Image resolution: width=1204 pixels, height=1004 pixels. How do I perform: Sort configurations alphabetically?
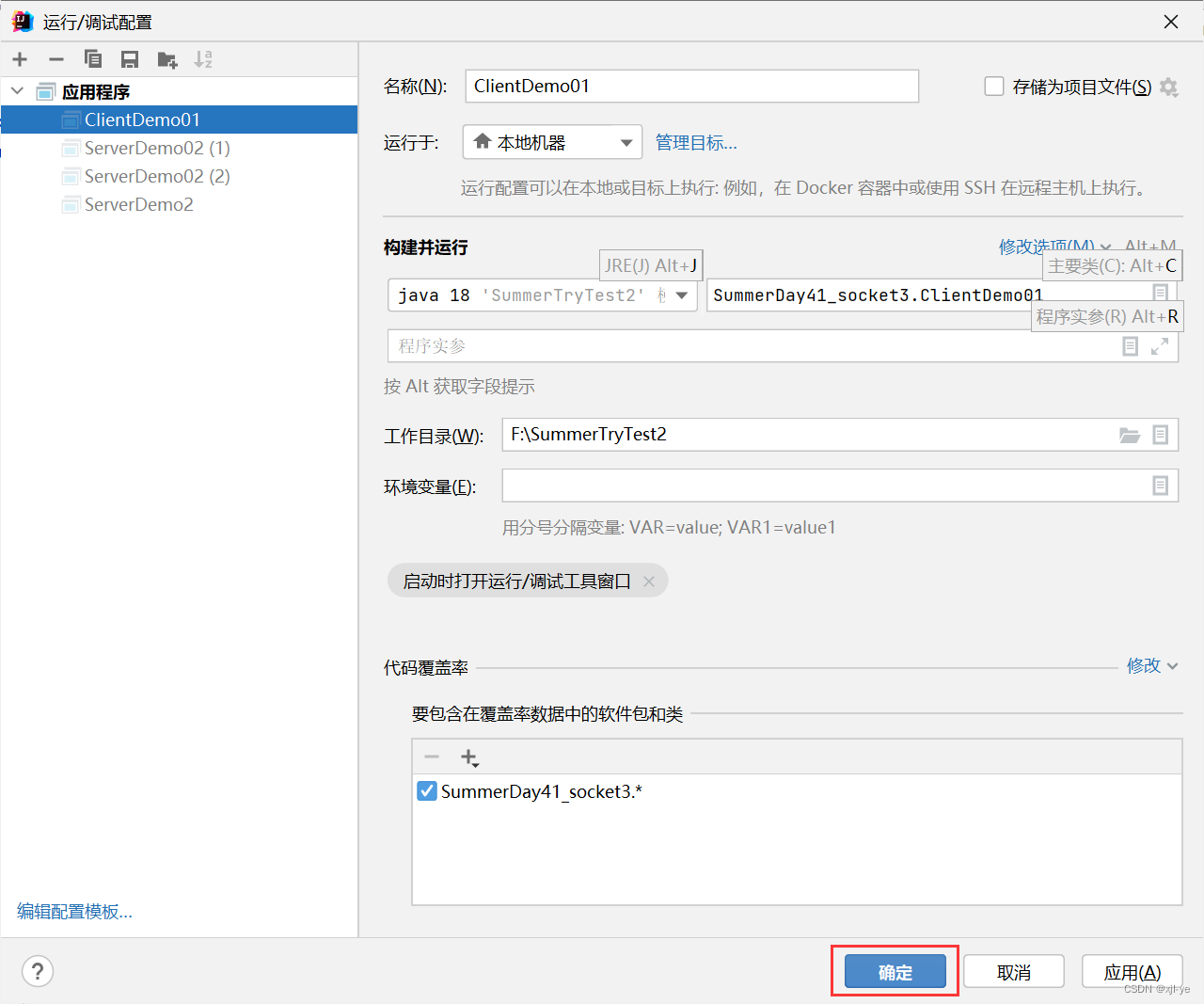203,59
